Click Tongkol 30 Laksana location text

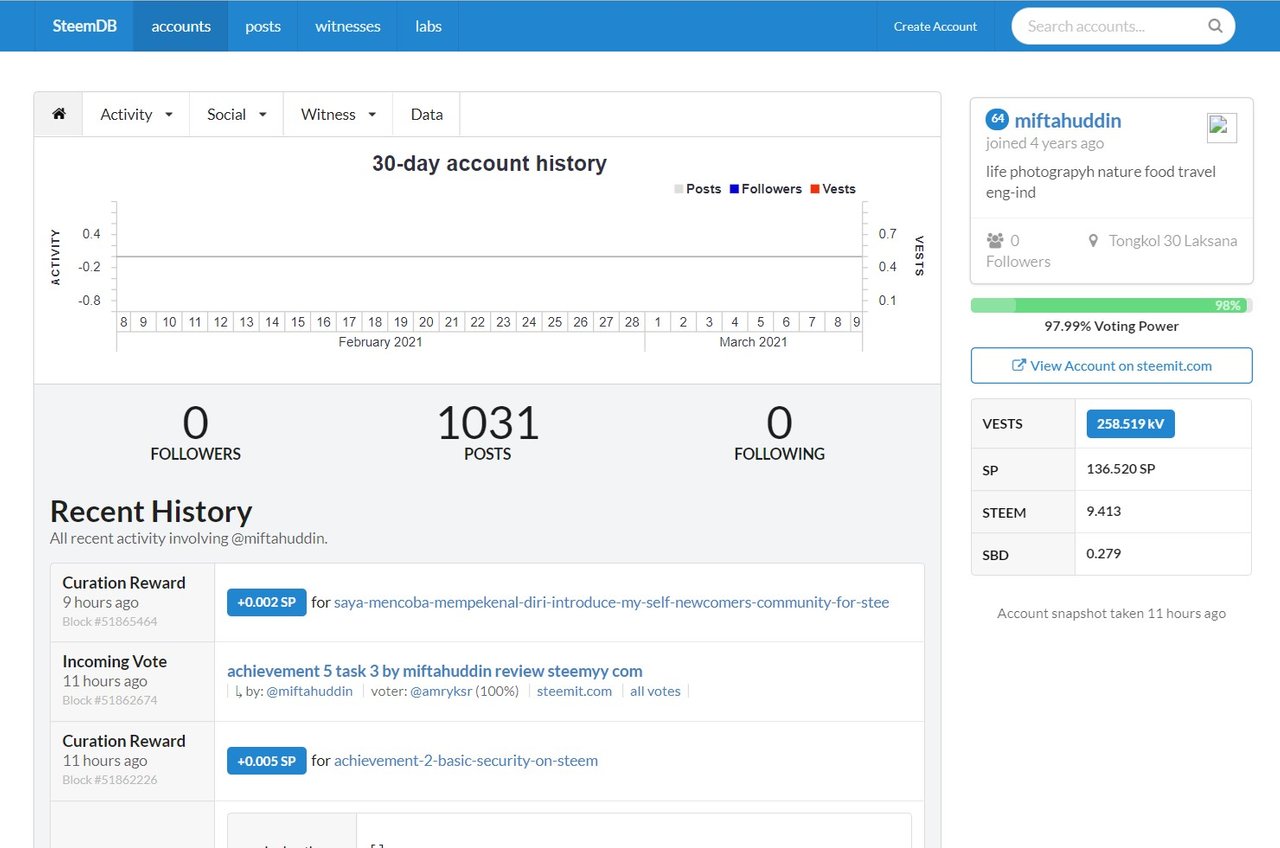coord(1173,241)
